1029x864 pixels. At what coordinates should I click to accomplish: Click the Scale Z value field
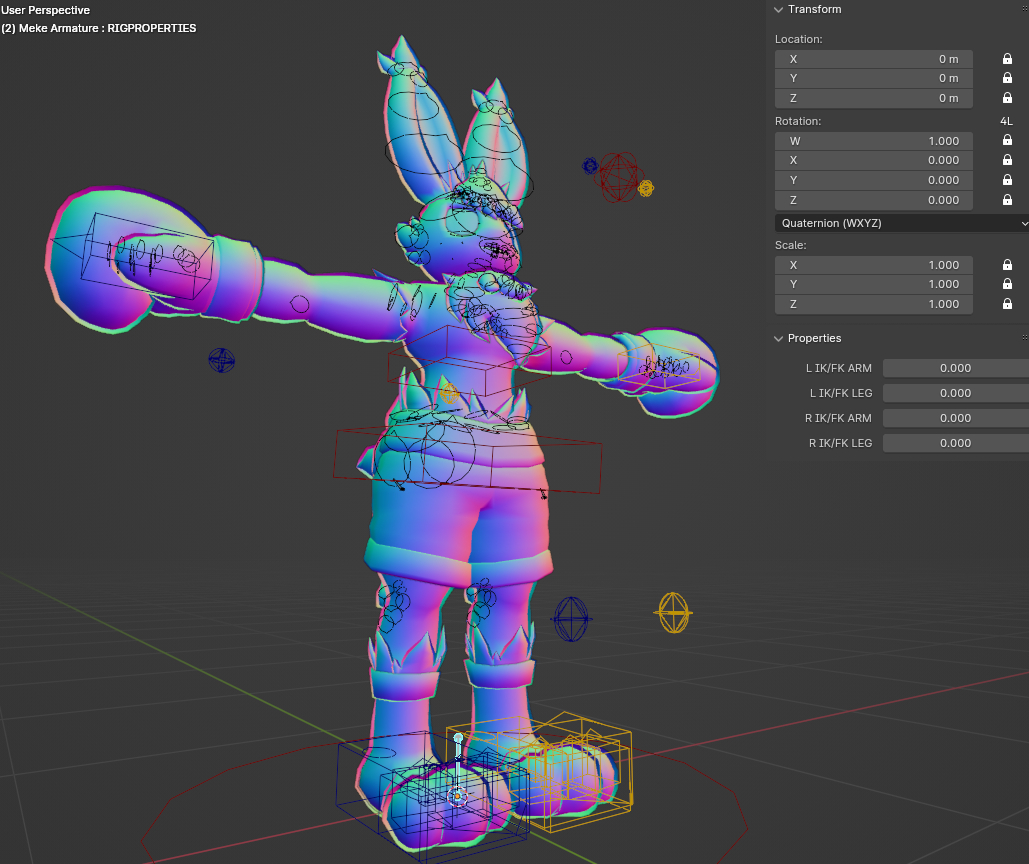coord(873,304)
